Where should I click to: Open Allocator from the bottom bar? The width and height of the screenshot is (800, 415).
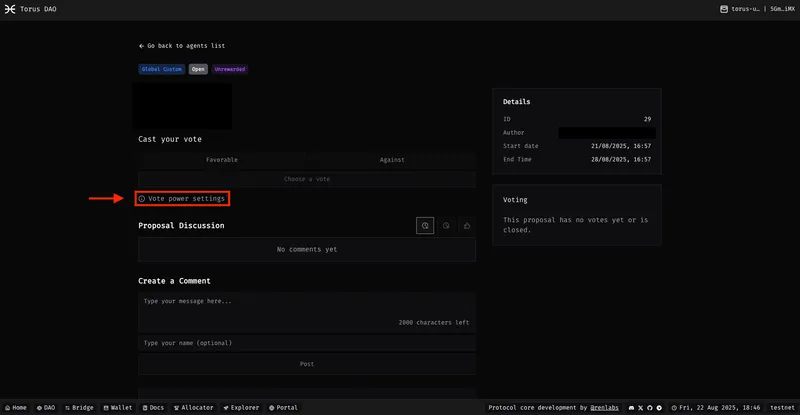pos(195,408)
